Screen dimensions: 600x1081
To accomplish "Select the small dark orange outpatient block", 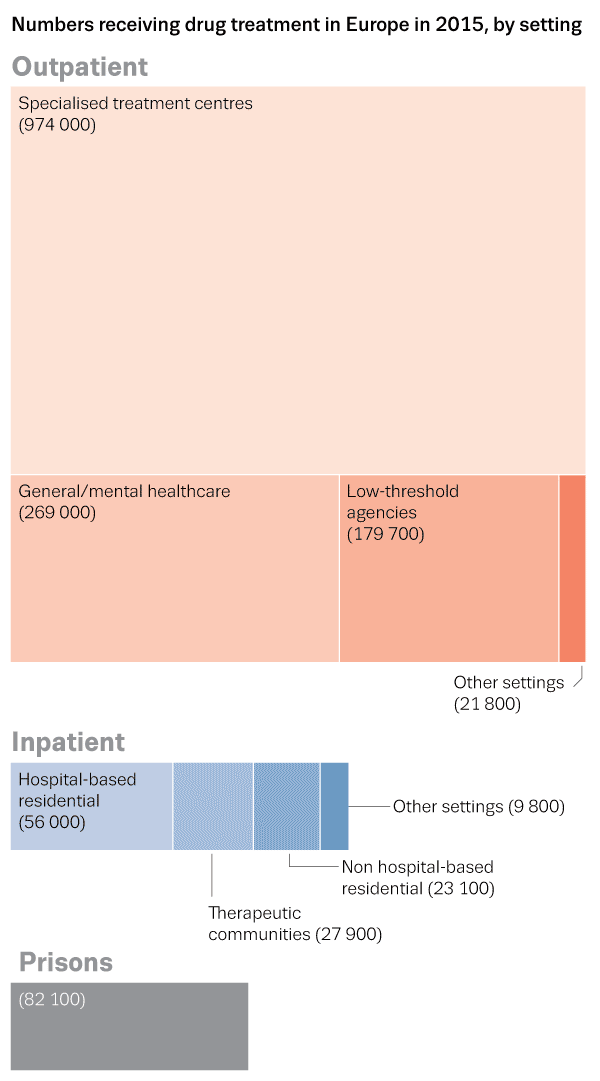I will tap(572, 568).
